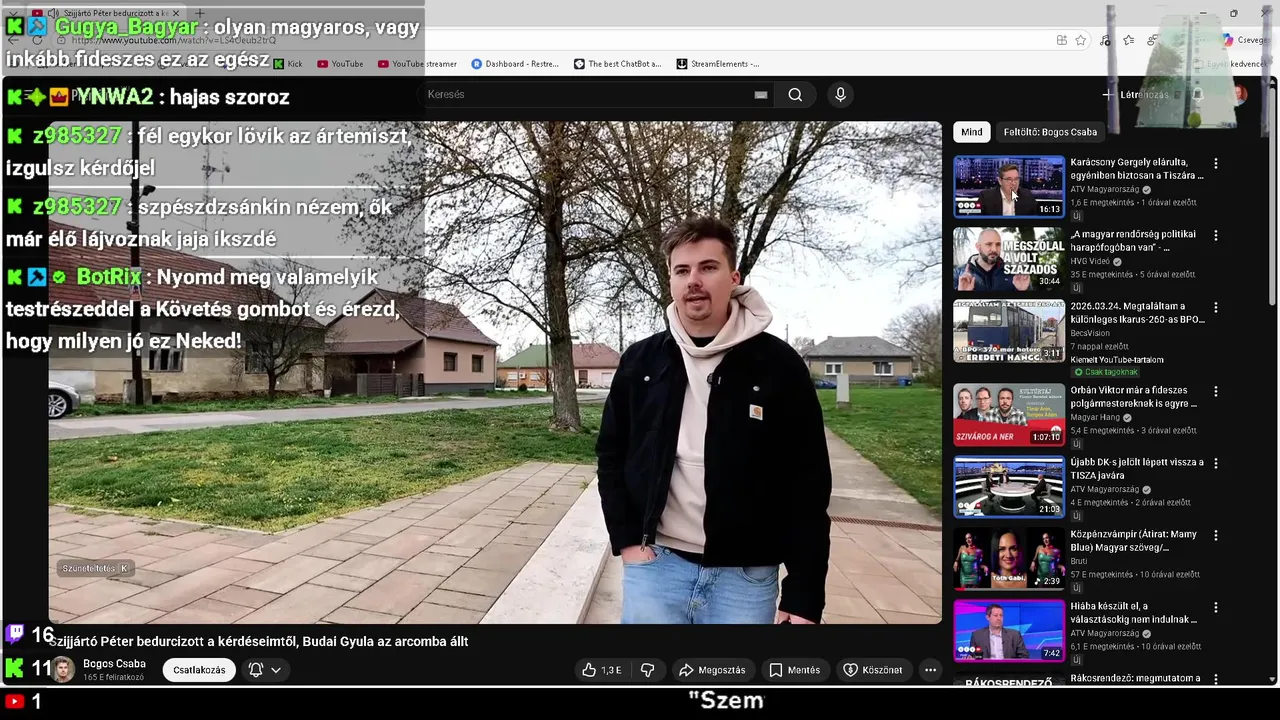Click the favorite star in address bar
Image resolution: width=1280 pixels, height=720 pixels.
(1081, 40)
